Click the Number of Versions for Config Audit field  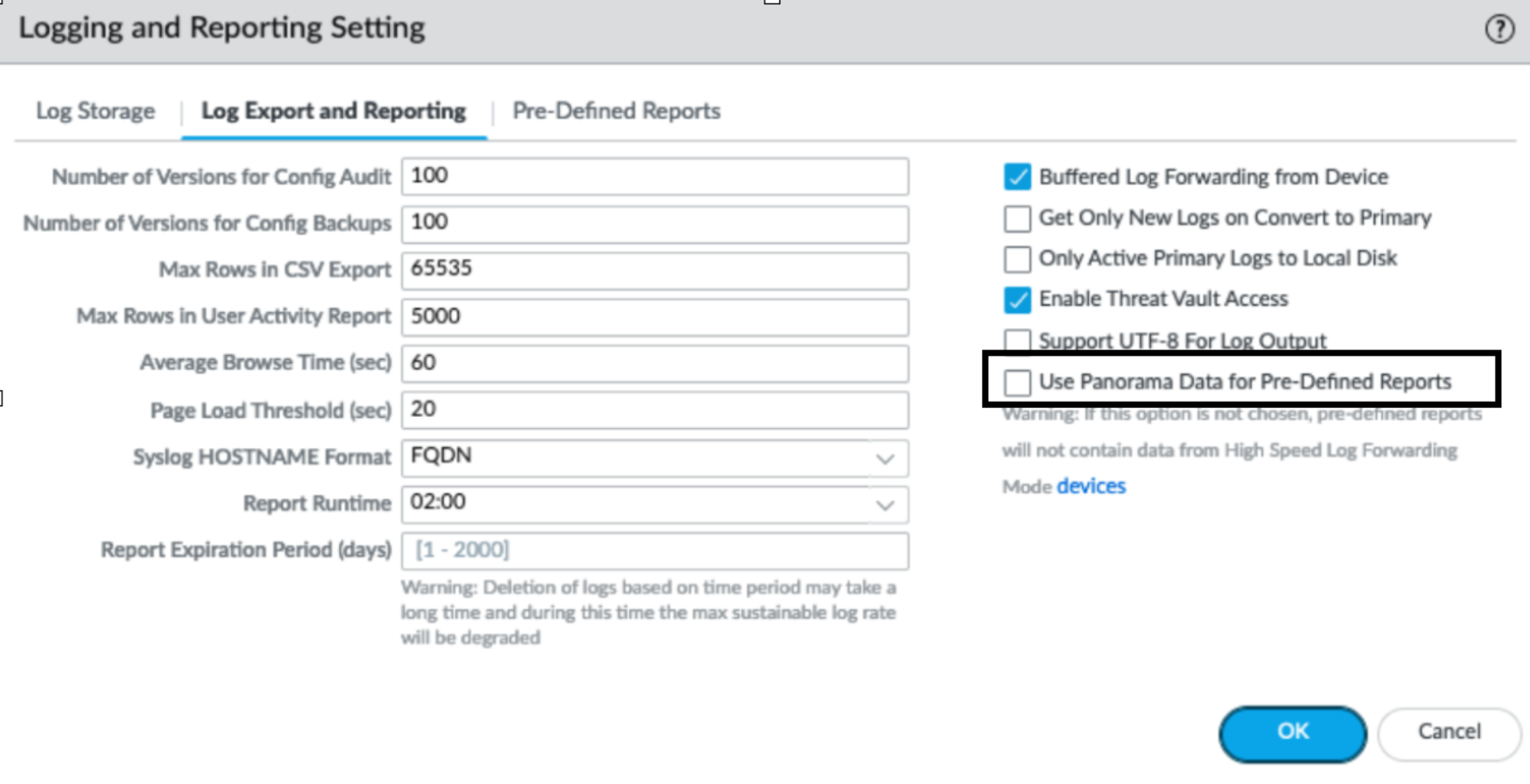click(654, 177)
